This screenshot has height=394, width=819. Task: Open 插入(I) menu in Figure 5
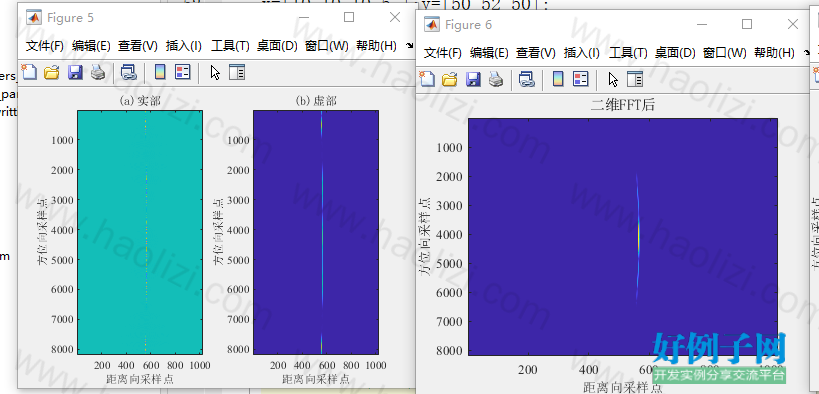point(184,45)
